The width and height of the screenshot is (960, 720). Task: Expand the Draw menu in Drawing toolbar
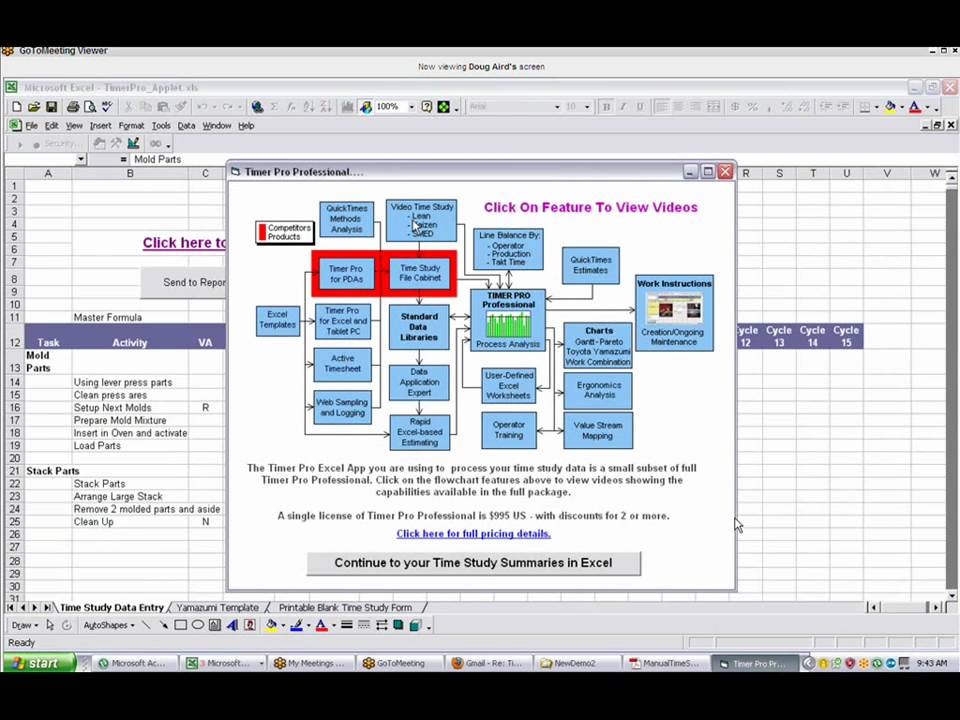click(24, 625)
